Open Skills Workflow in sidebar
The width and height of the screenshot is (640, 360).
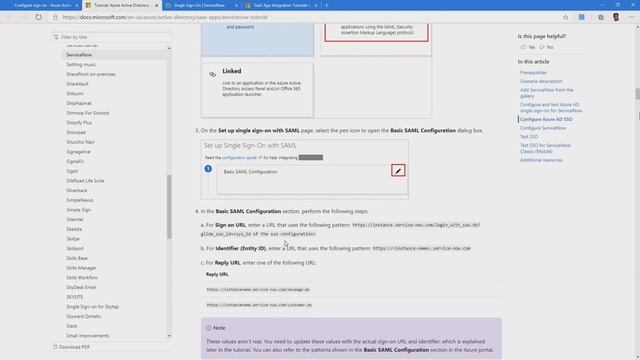pyautogui.click(x=82, y=278)
